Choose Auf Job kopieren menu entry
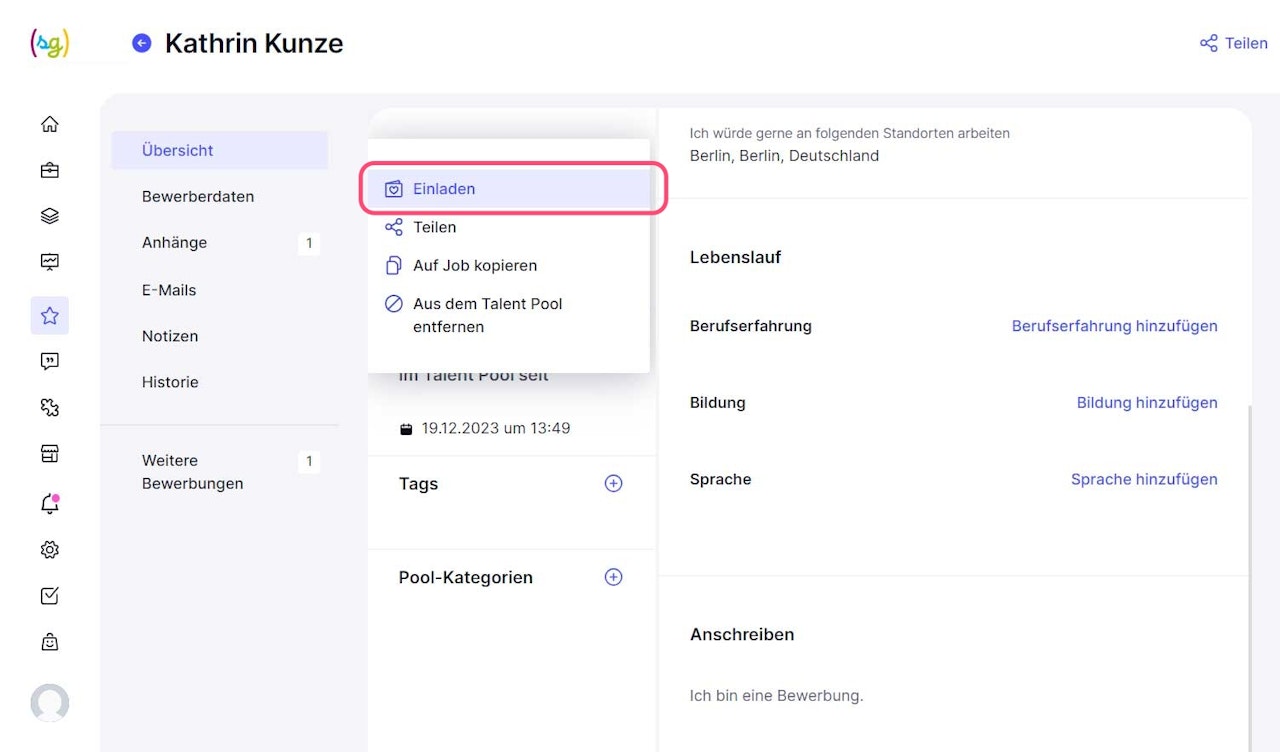The image size is (1280, 752). [475, 265]
